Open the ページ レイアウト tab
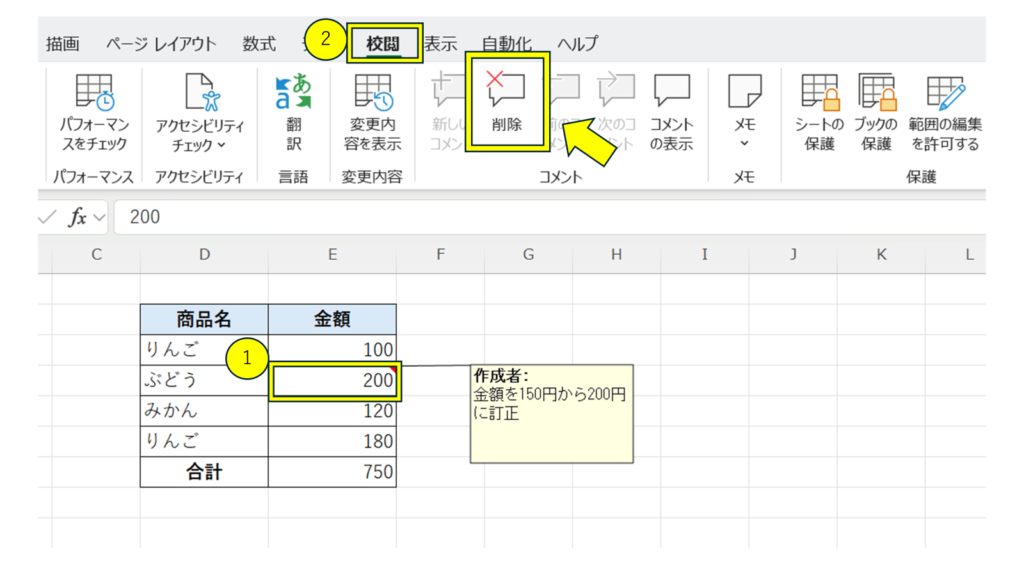Viewport: 1024px width, 576px height. [161, 44]
